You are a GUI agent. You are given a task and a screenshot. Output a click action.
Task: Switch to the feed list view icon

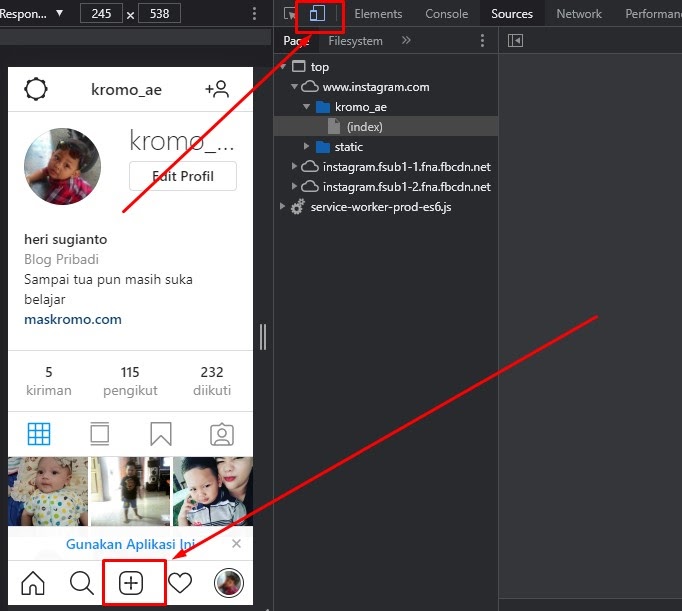[100, 434]
